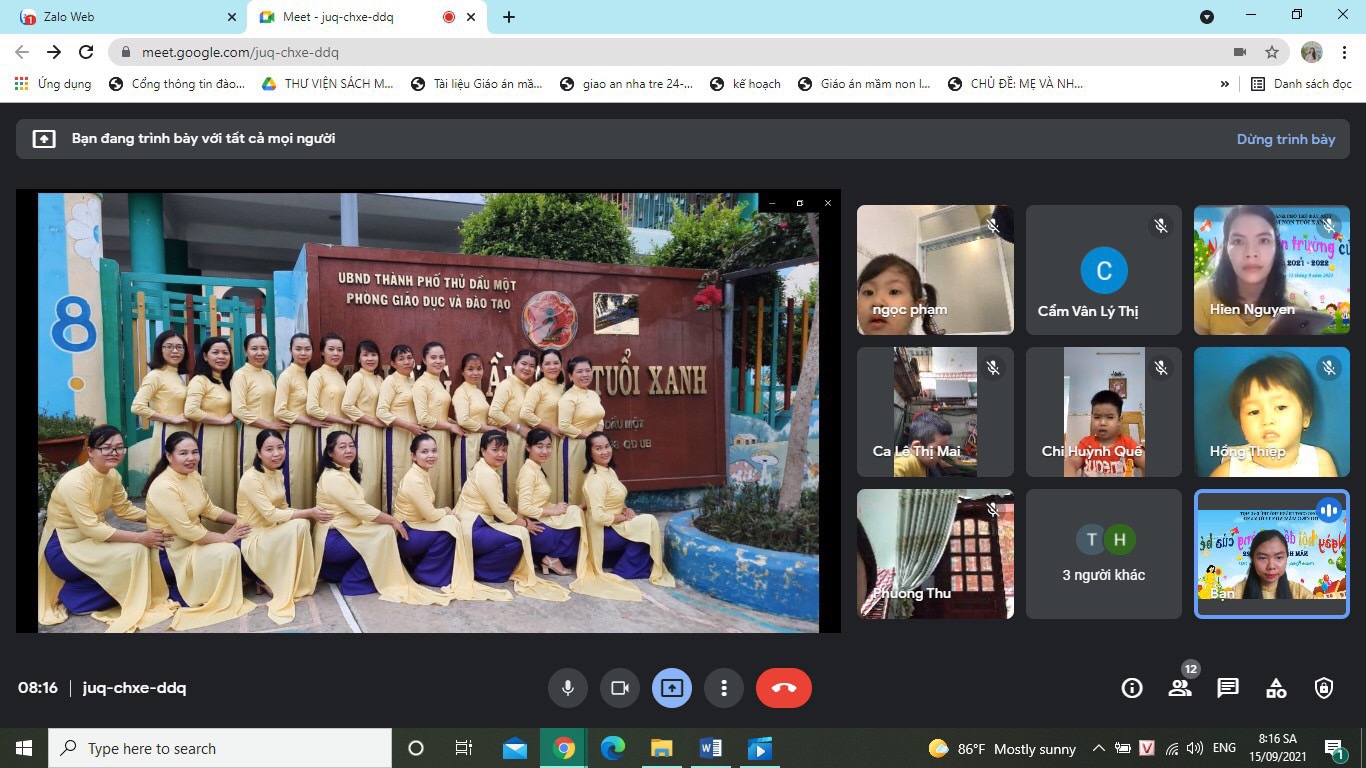The image size is (1366, 768).
Task: Open Chrome's three-dot menu
Action: pyautogui.click(x=1343, y=52)
